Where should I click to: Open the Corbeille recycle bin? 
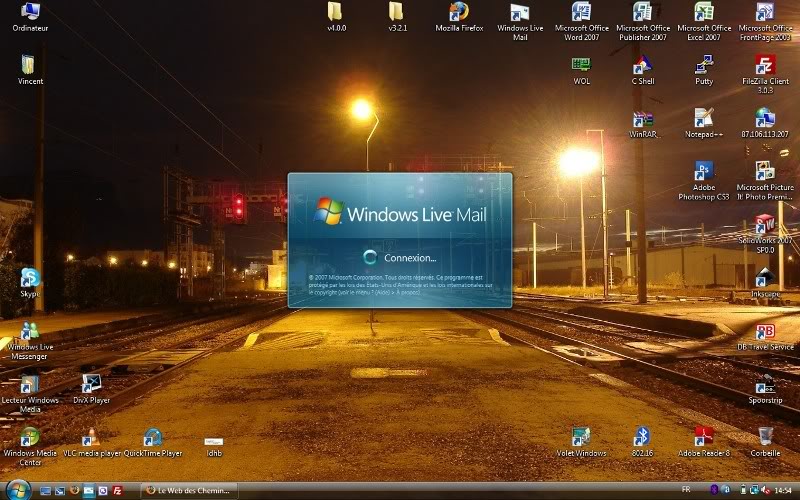(765, 442)
